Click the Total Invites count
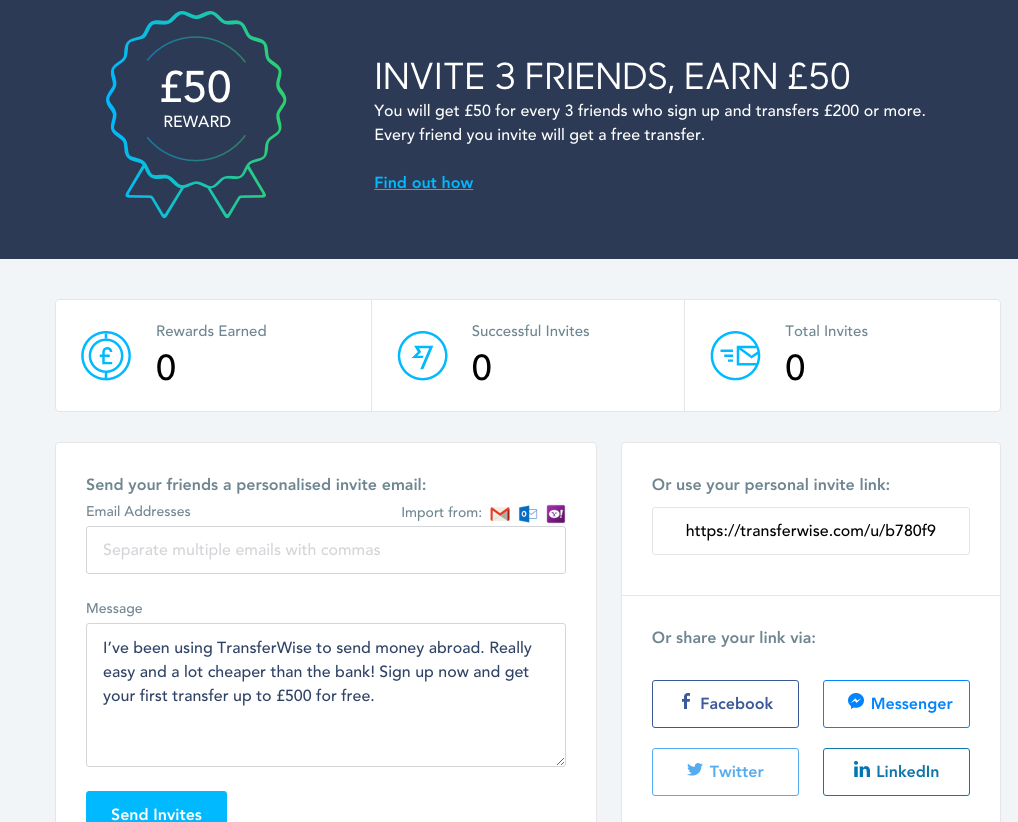Image resolution: width=1018 pixels, height=822 pixels. [x=795, y=367]
